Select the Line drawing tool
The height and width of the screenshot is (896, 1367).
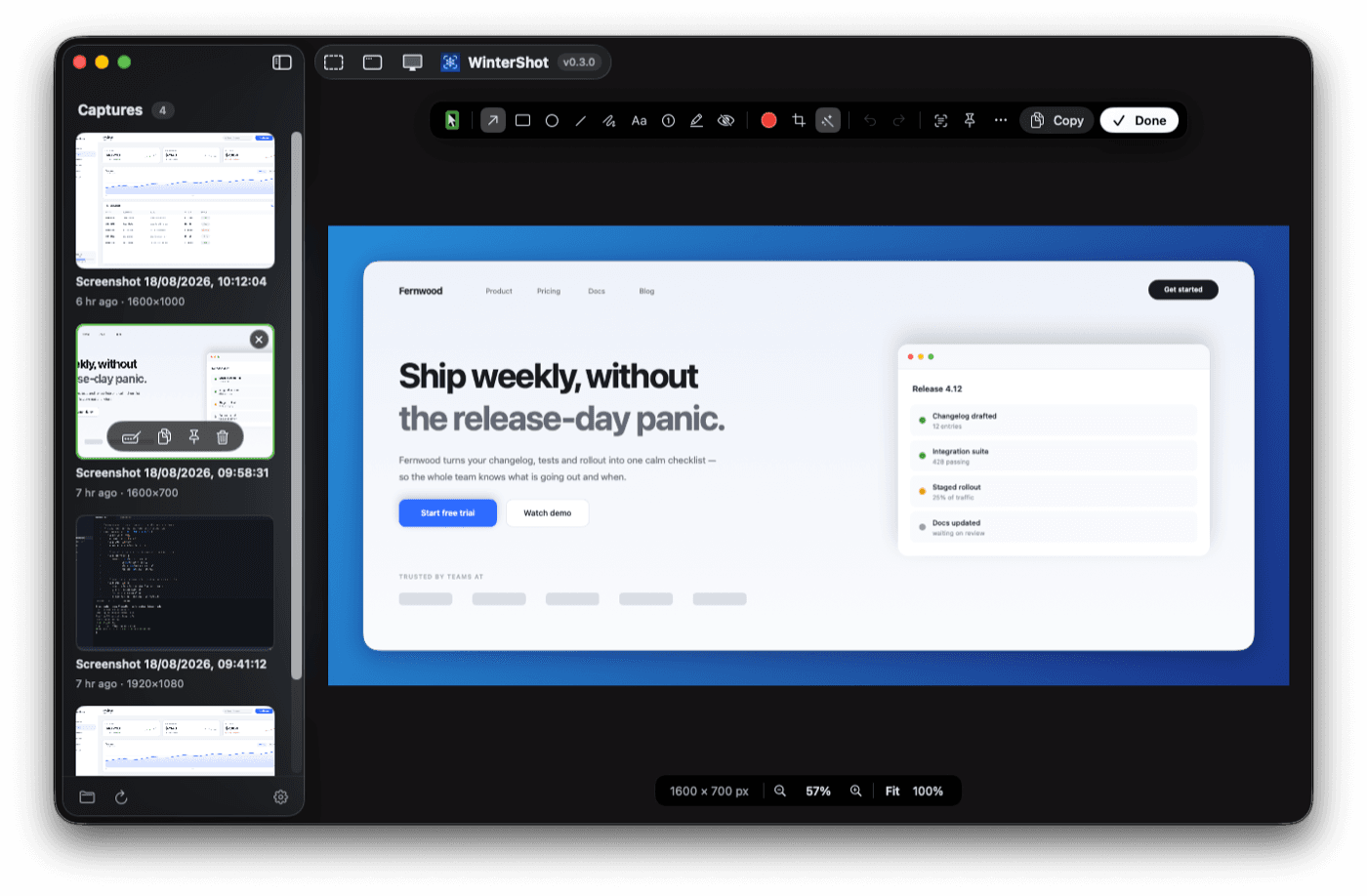coord(581,120)
